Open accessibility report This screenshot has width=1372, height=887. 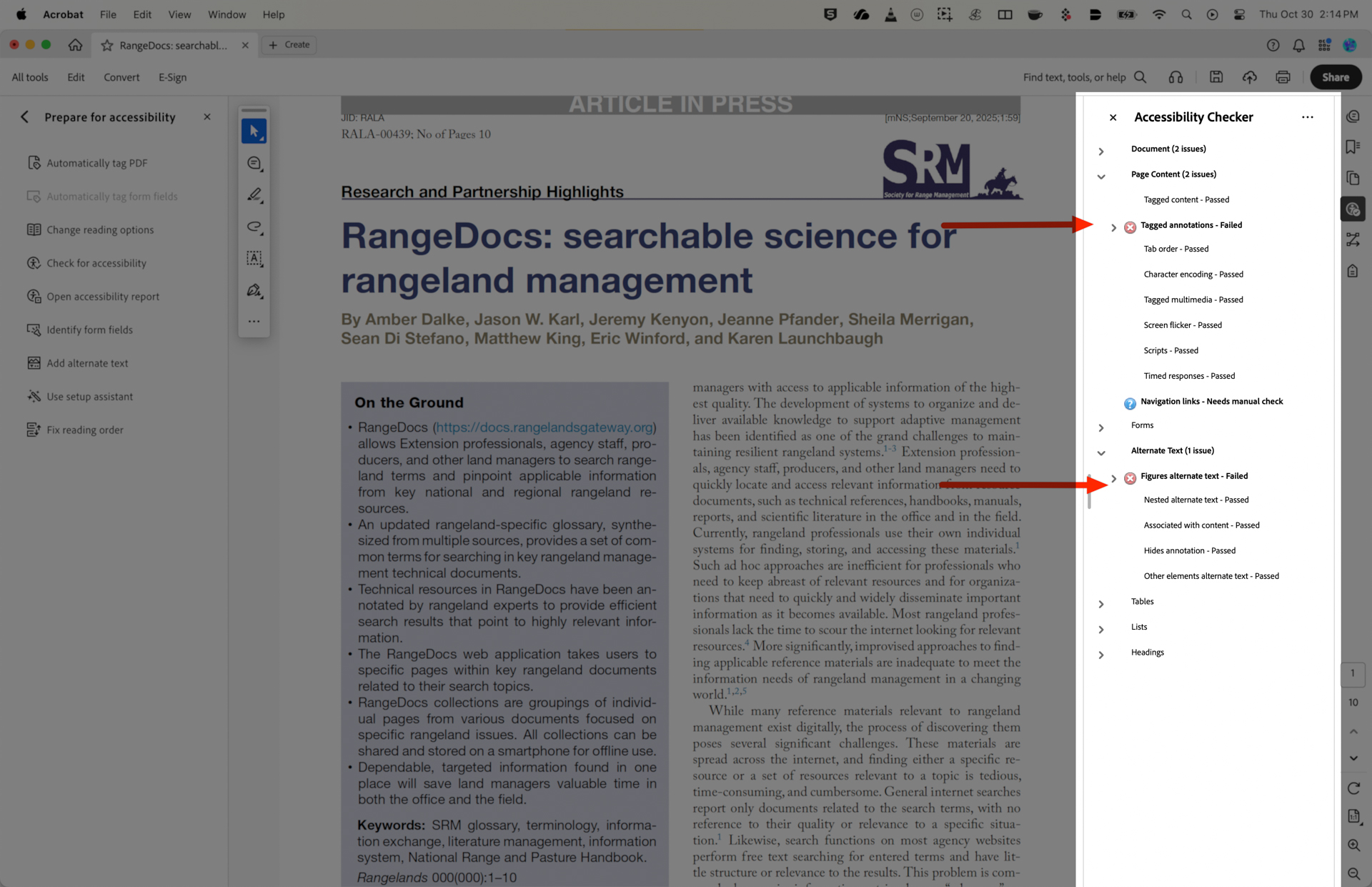click(102, 296)
